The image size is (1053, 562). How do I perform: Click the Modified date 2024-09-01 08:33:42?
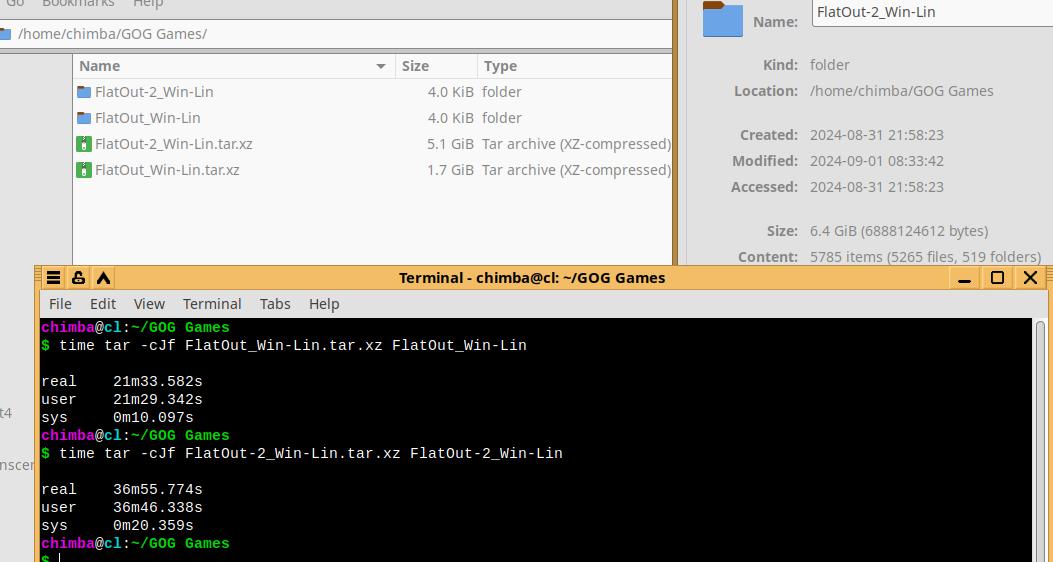click(x=876, y=161)
